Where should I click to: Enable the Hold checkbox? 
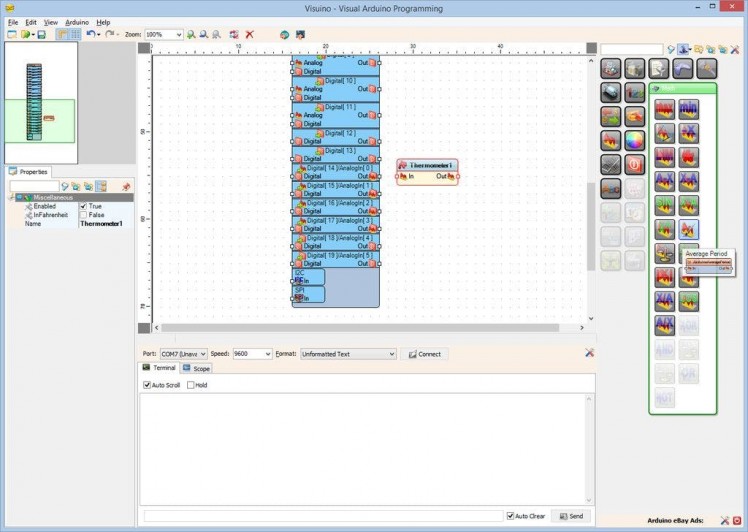coord(191,385)
